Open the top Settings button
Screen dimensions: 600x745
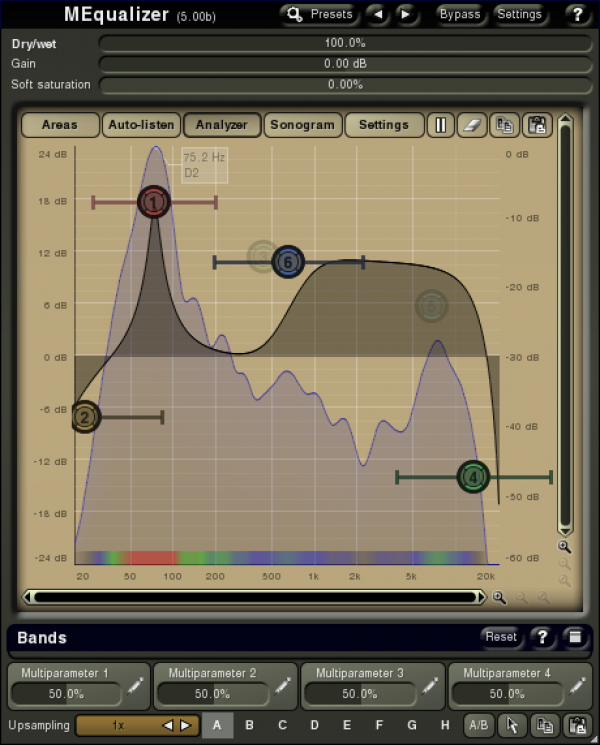tap(519, 15)
